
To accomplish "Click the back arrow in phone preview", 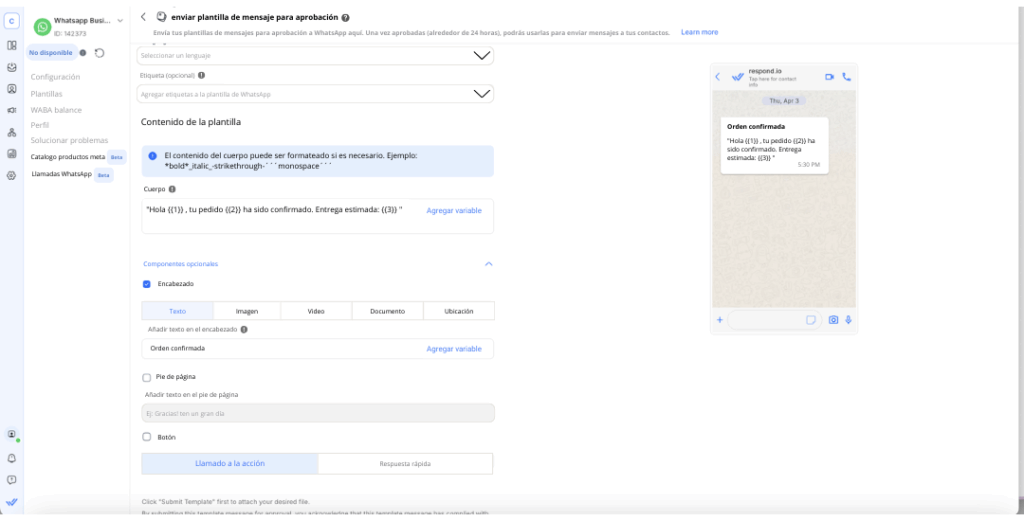I will click(x=718, y=77).
